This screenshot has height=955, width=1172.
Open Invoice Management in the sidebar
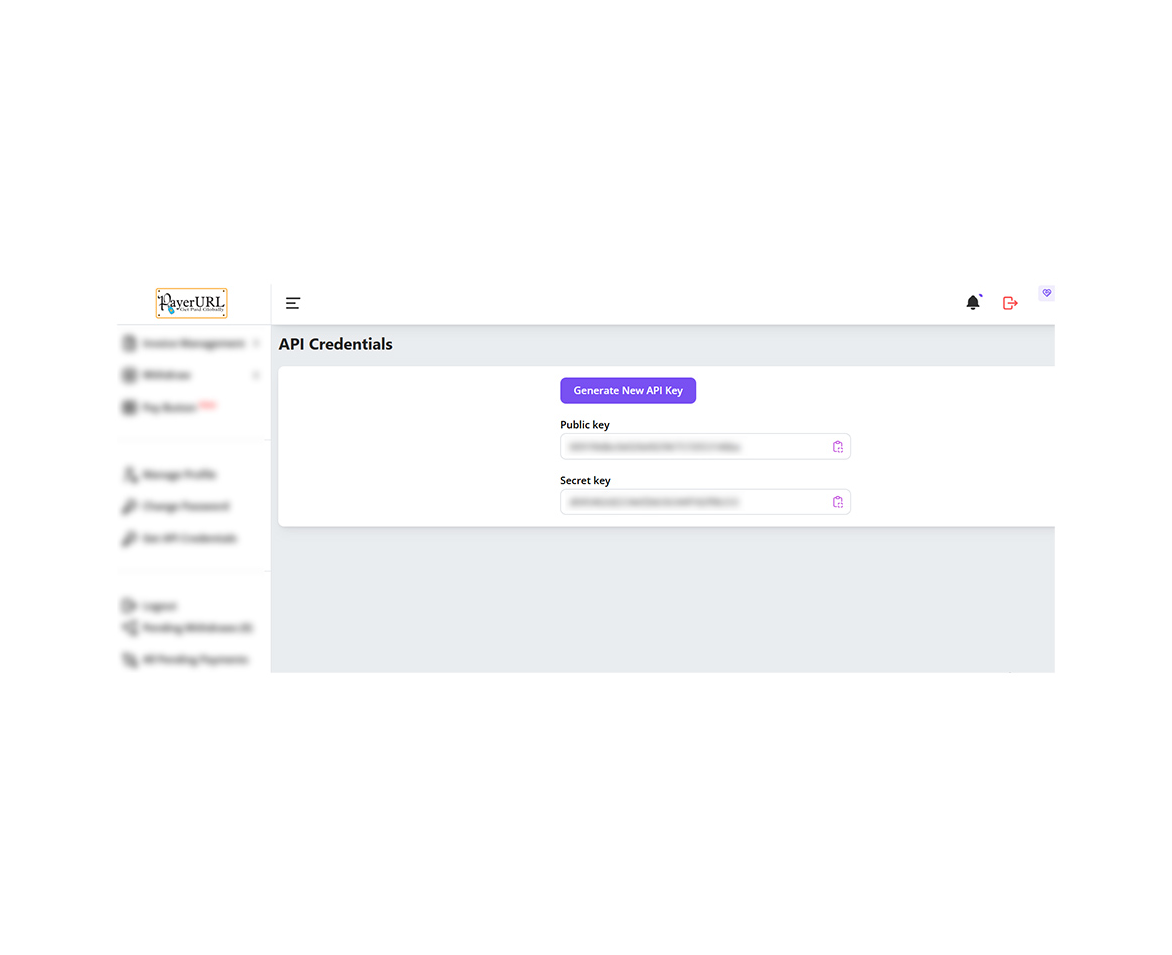(x=192, y=343)
